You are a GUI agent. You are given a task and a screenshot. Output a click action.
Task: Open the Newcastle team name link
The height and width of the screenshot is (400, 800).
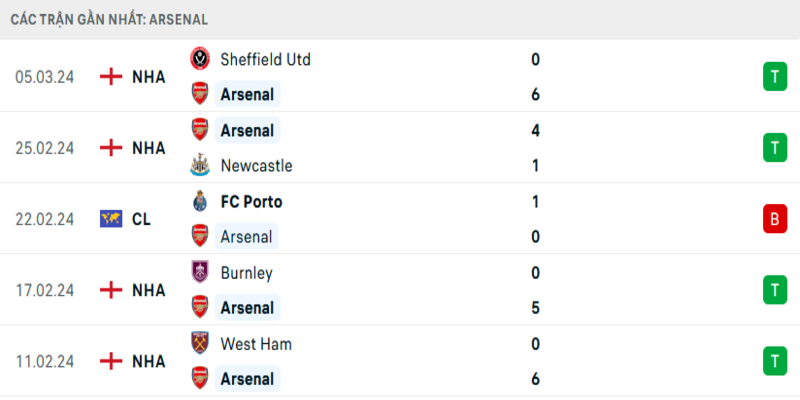pyautogui.click(x=256, y=166)
